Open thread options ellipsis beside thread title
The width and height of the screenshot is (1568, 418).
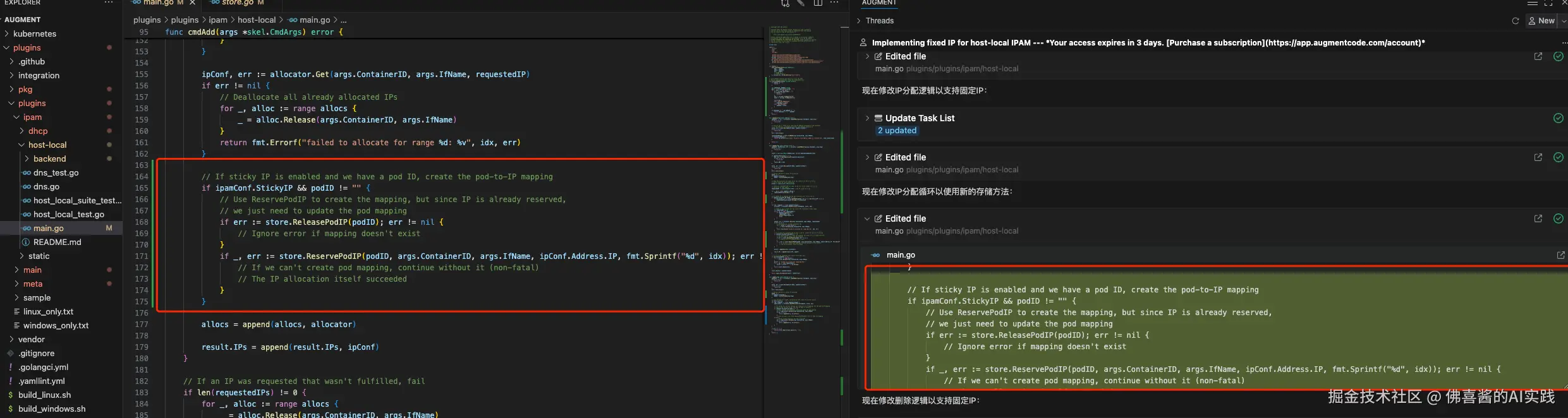(1564, 43)
